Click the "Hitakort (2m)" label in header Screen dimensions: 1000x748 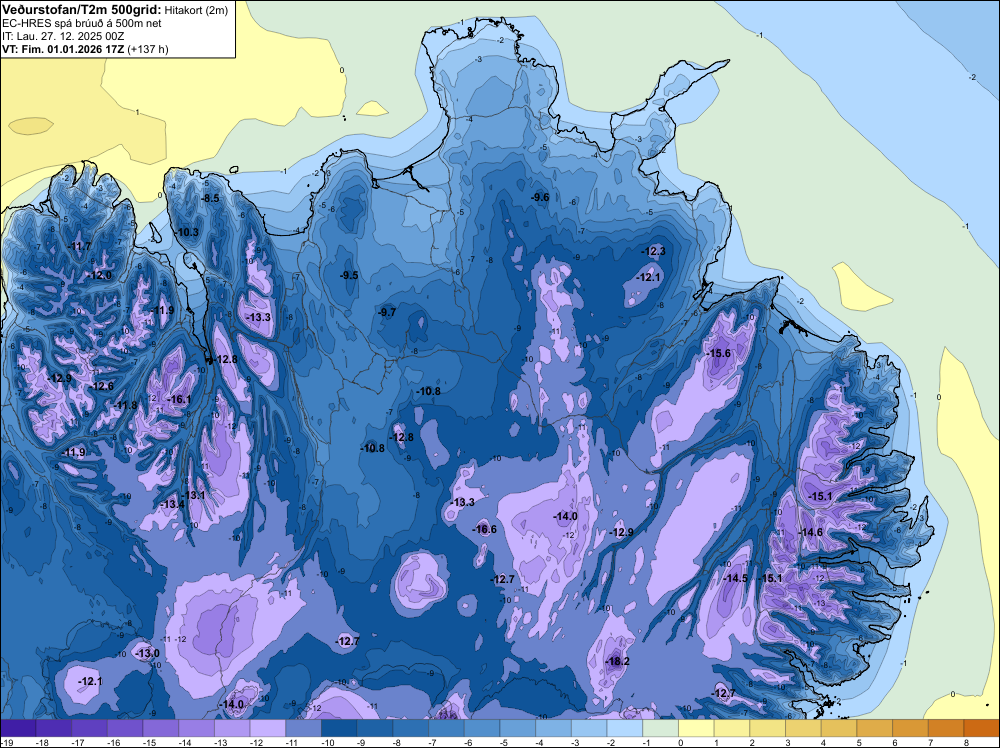196,10
